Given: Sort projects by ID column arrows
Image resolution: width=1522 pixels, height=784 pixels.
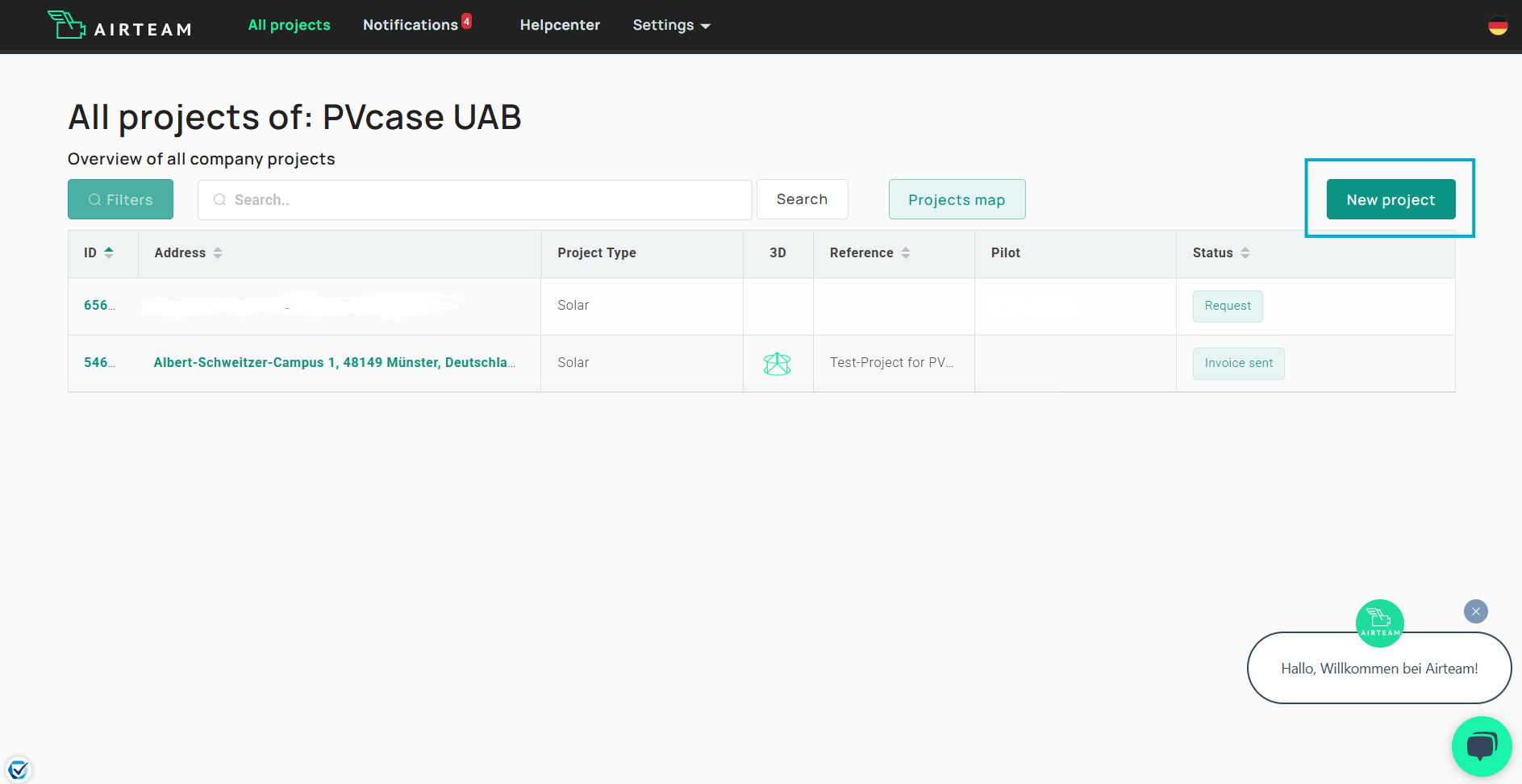Looking at the screenshot, I should 109,252.
